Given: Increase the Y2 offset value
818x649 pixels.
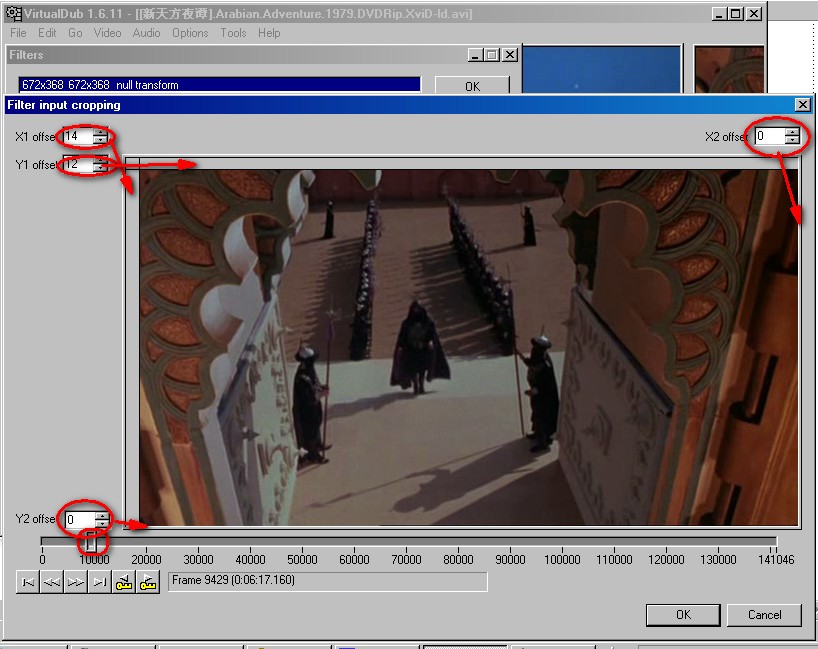Looking at the screenshot, I should [102, 515].
